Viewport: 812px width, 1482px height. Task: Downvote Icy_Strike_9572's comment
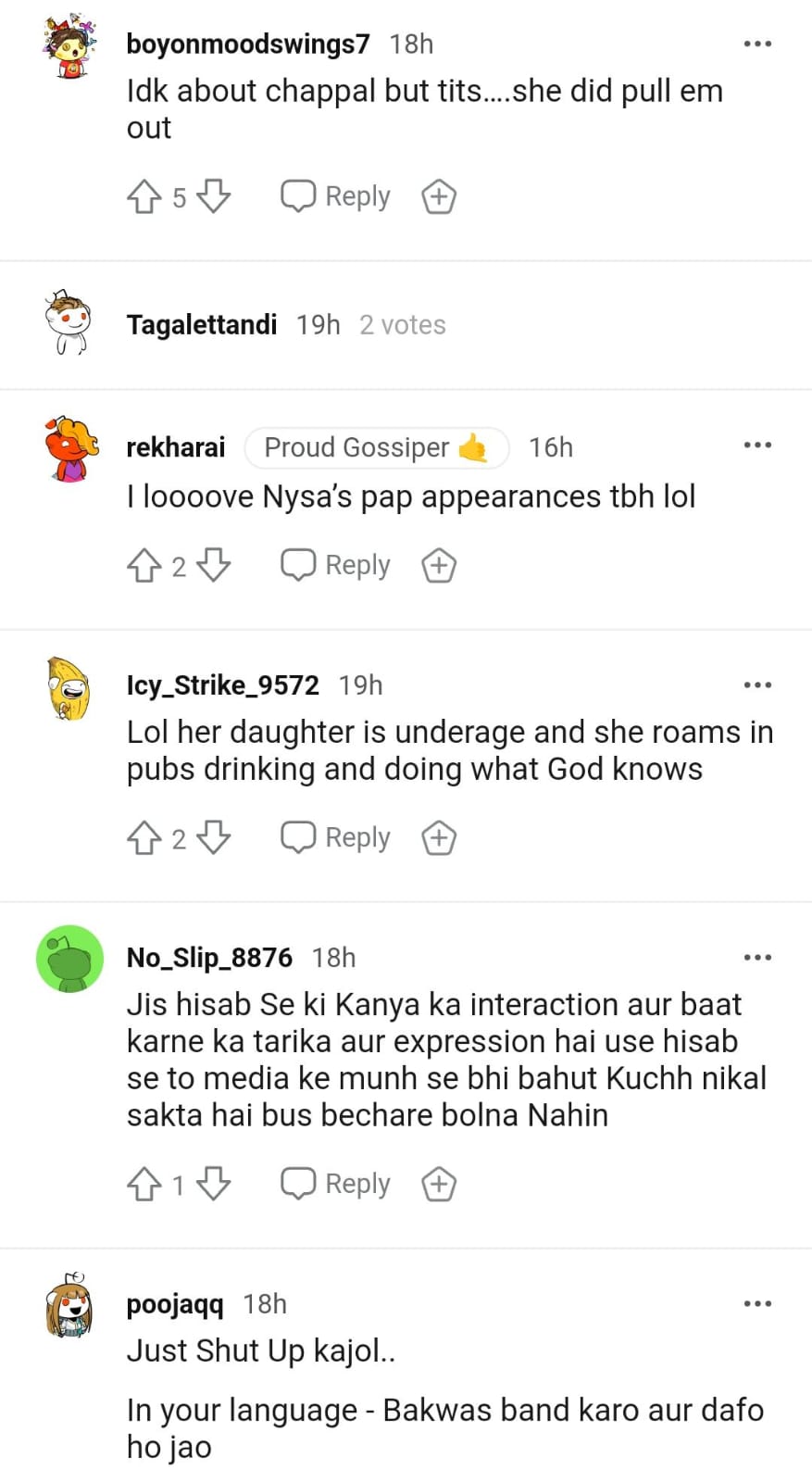pos(214,837)
